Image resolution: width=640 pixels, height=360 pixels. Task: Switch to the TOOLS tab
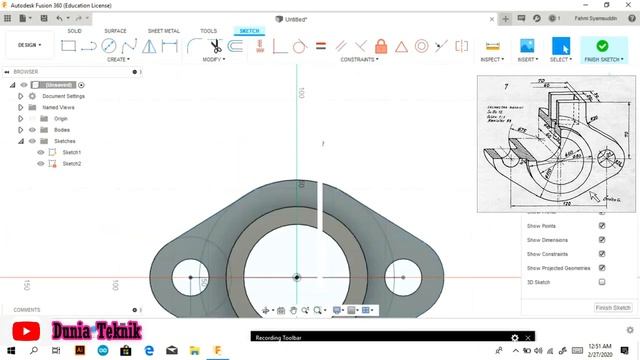click(x=209, y=31)
